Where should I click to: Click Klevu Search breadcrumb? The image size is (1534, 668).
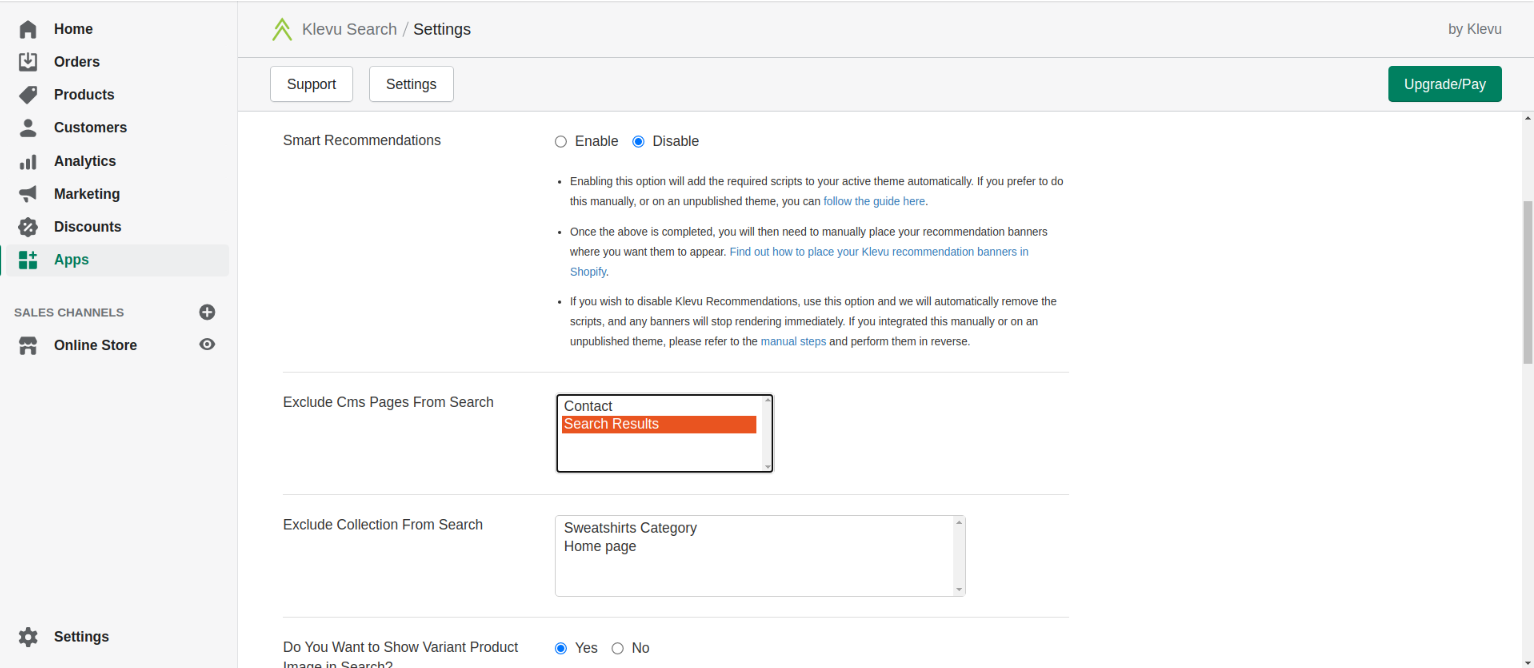point(349,29)
